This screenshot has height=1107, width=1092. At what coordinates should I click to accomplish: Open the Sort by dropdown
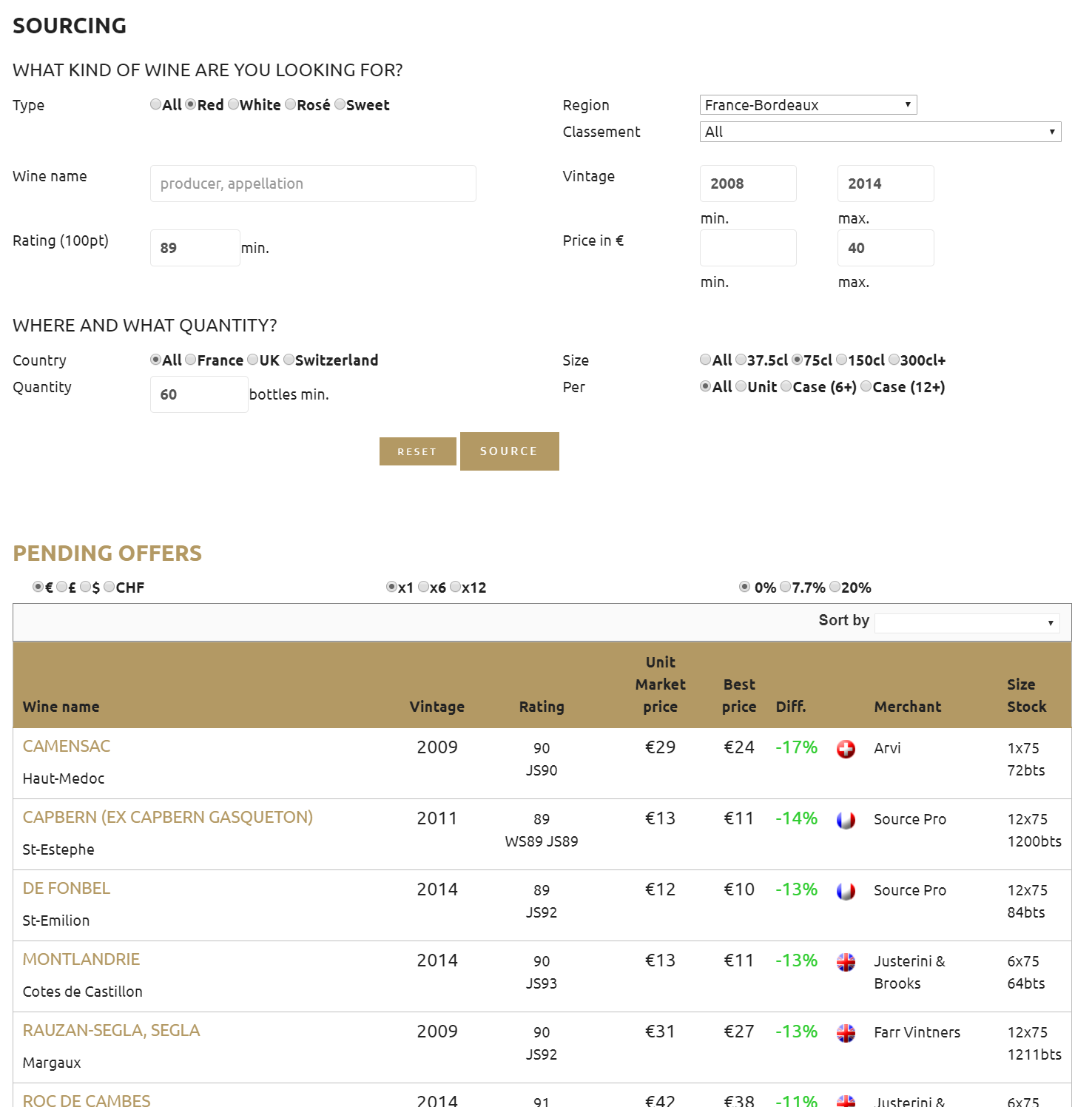pos(967,623)
